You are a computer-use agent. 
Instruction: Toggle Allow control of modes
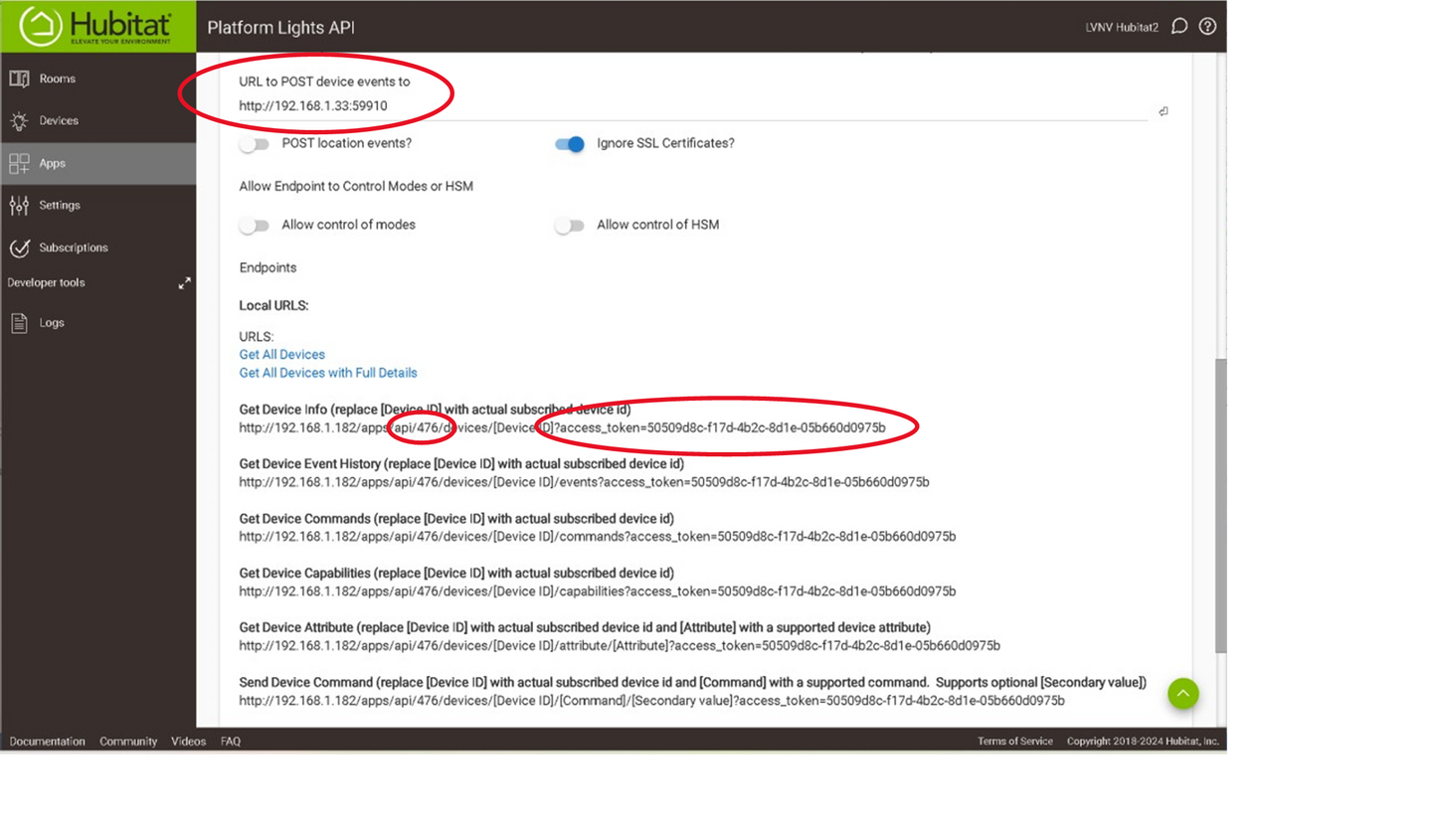pyautogui.click(x=255, y=226)
